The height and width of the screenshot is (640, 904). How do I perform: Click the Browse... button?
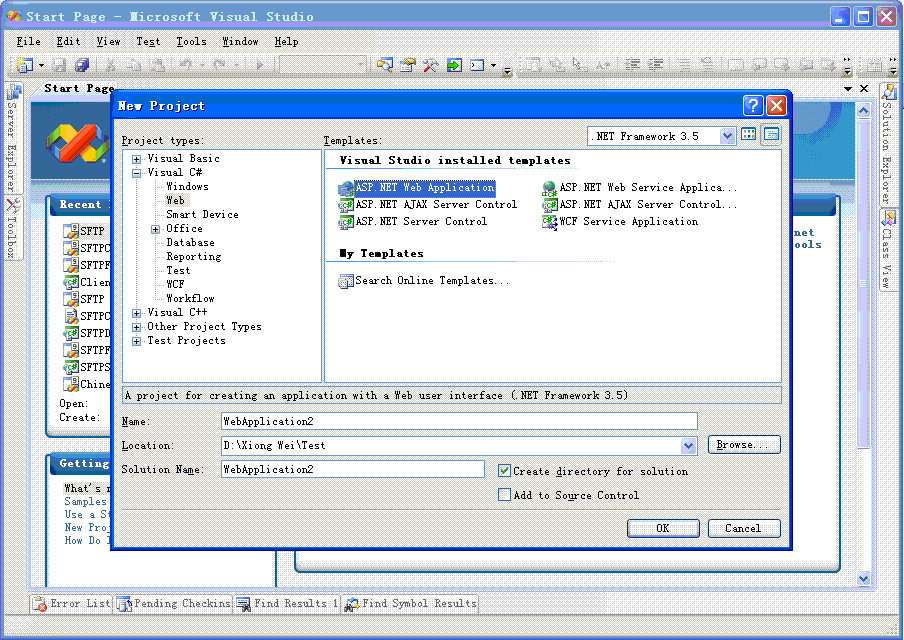point(744,445)
